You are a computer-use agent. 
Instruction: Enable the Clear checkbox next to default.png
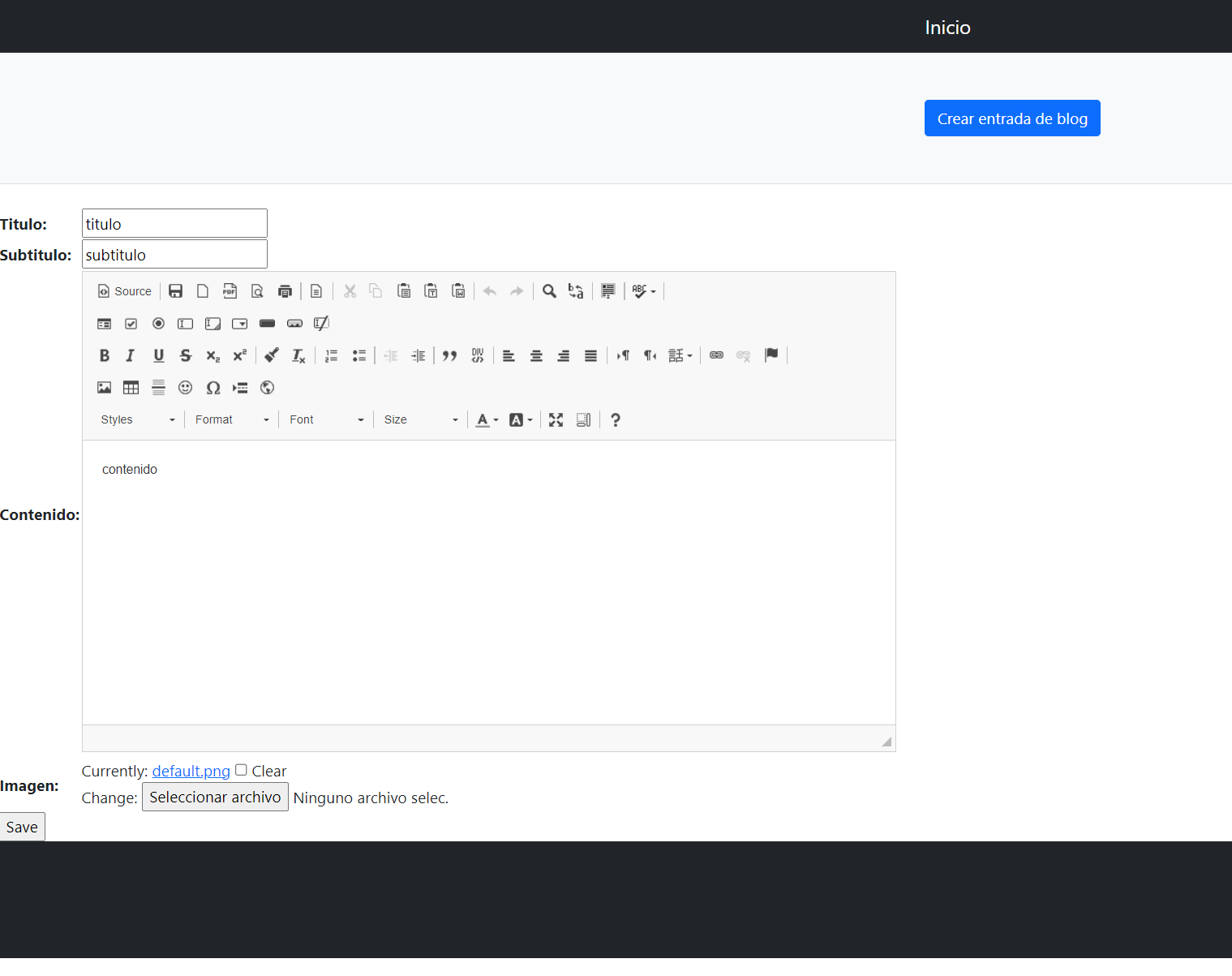tap(241, 769)
